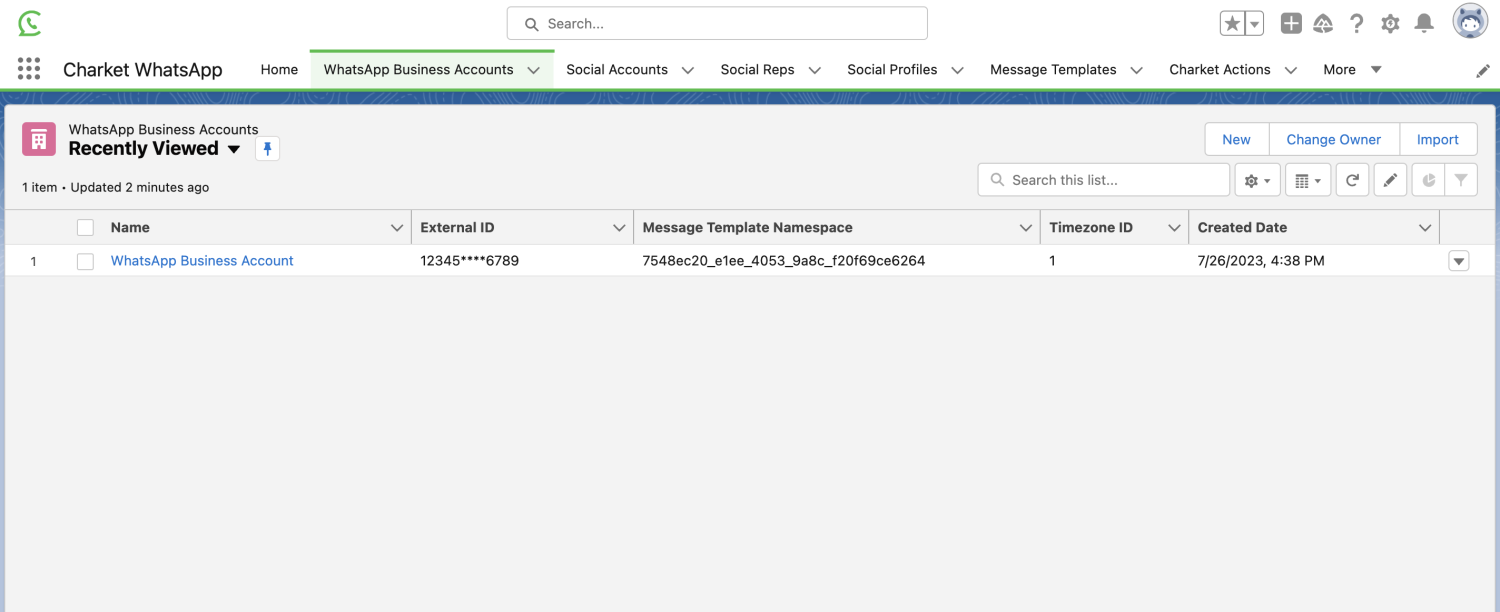Open the App Launcher grid icon

click(29, 69)
